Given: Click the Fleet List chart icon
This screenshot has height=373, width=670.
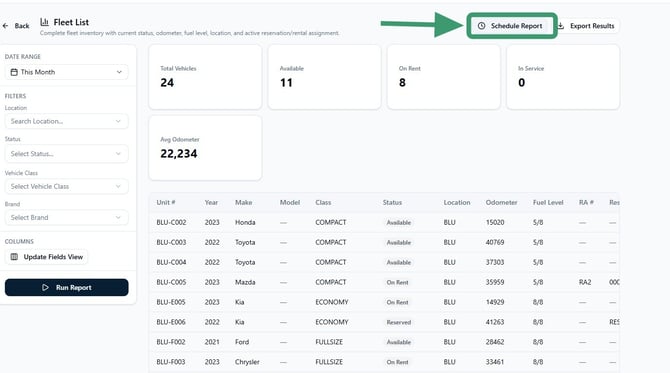Looking at the screenshot, I should point(44,22).
